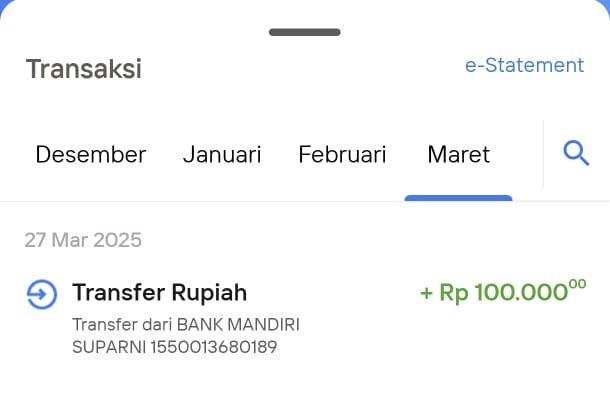This screenshot has width=610, height=398.
Task: Click the vertical divider beside the search icon
Action: click(x=543, y=154)
